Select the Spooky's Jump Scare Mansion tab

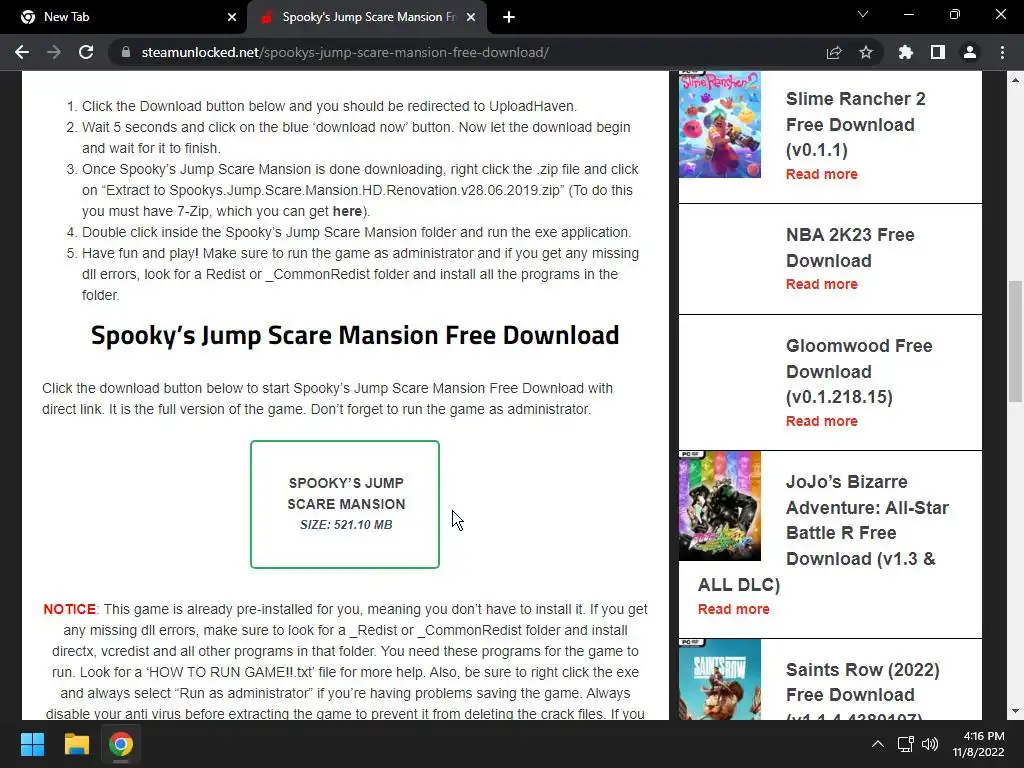pyautogui.click(x=367, y=18)
